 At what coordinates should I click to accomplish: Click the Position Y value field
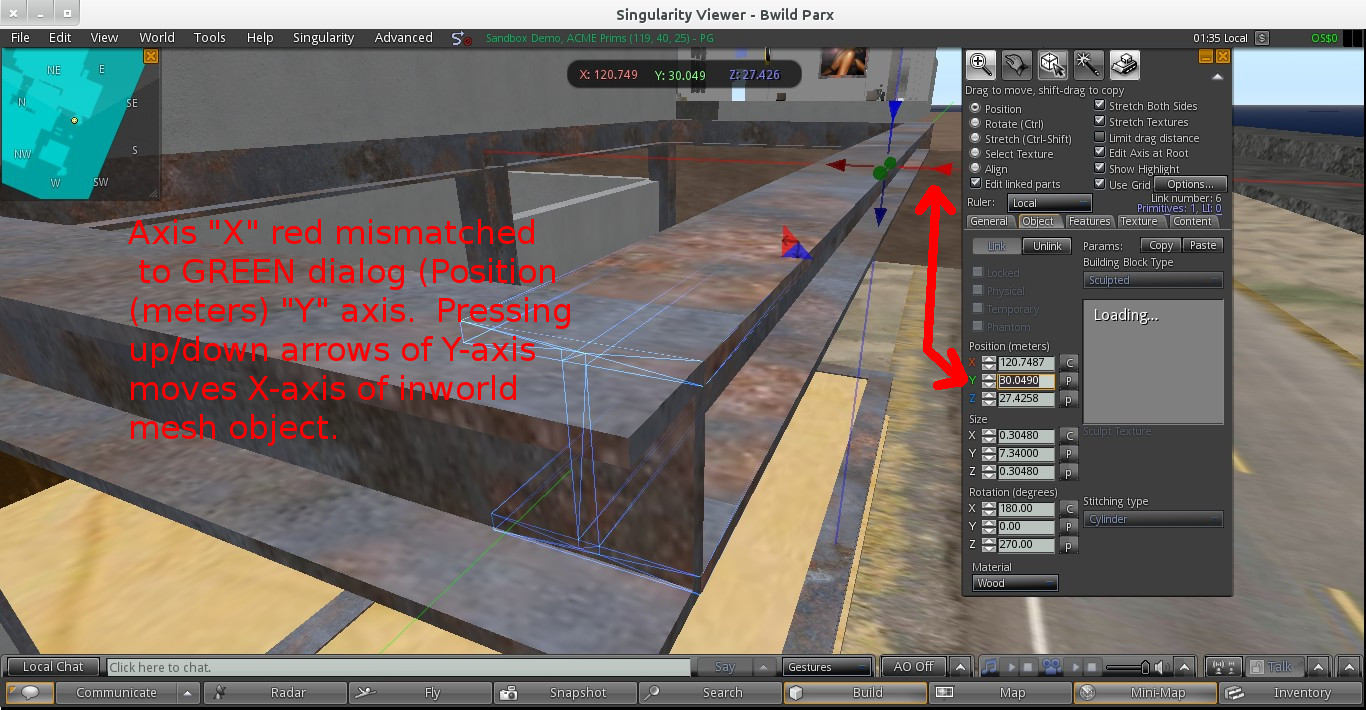[x=1027, y=381]
